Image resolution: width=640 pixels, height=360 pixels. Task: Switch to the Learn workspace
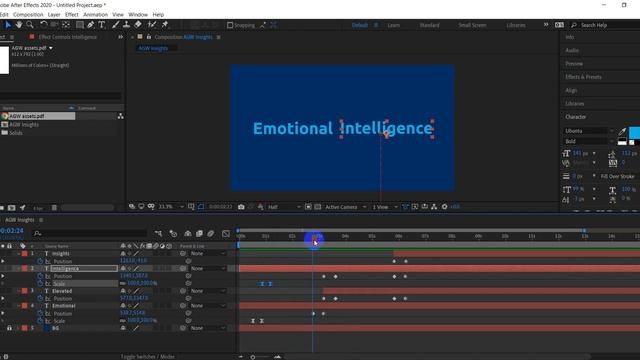pos(393,25)
